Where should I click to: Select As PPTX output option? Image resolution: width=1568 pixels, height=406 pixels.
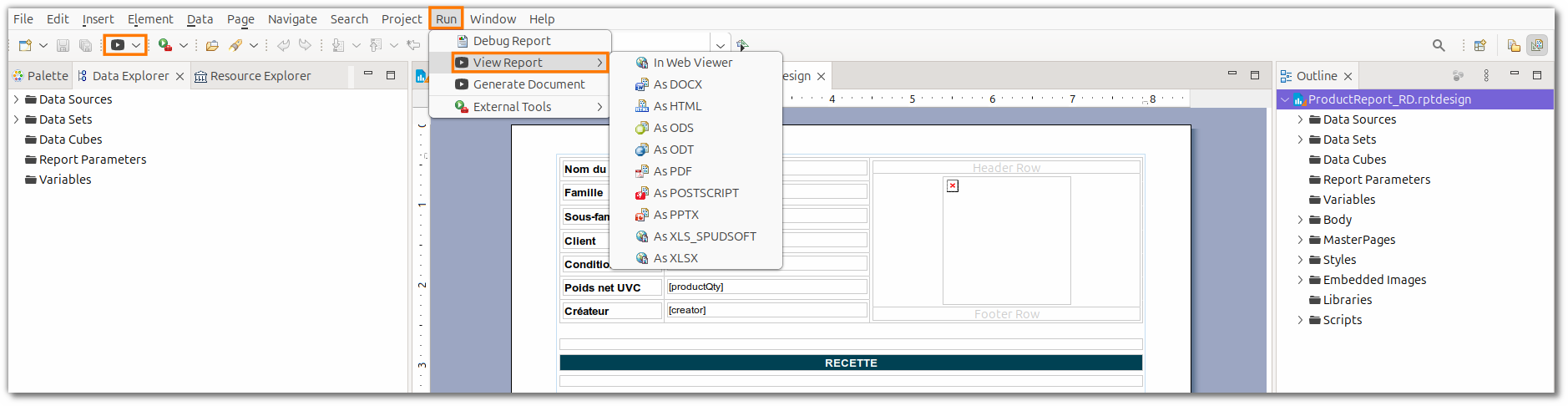pyautogui.click(x=696, y=214)
